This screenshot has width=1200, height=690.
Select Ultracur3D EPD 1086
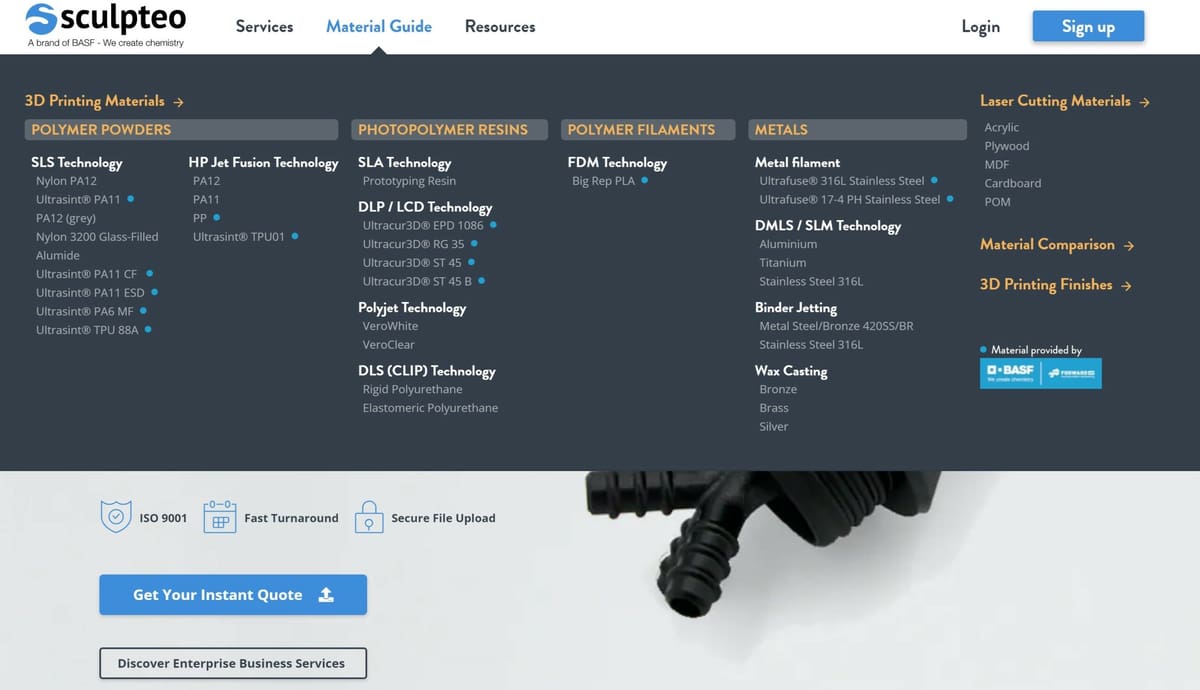pos(423,226)
